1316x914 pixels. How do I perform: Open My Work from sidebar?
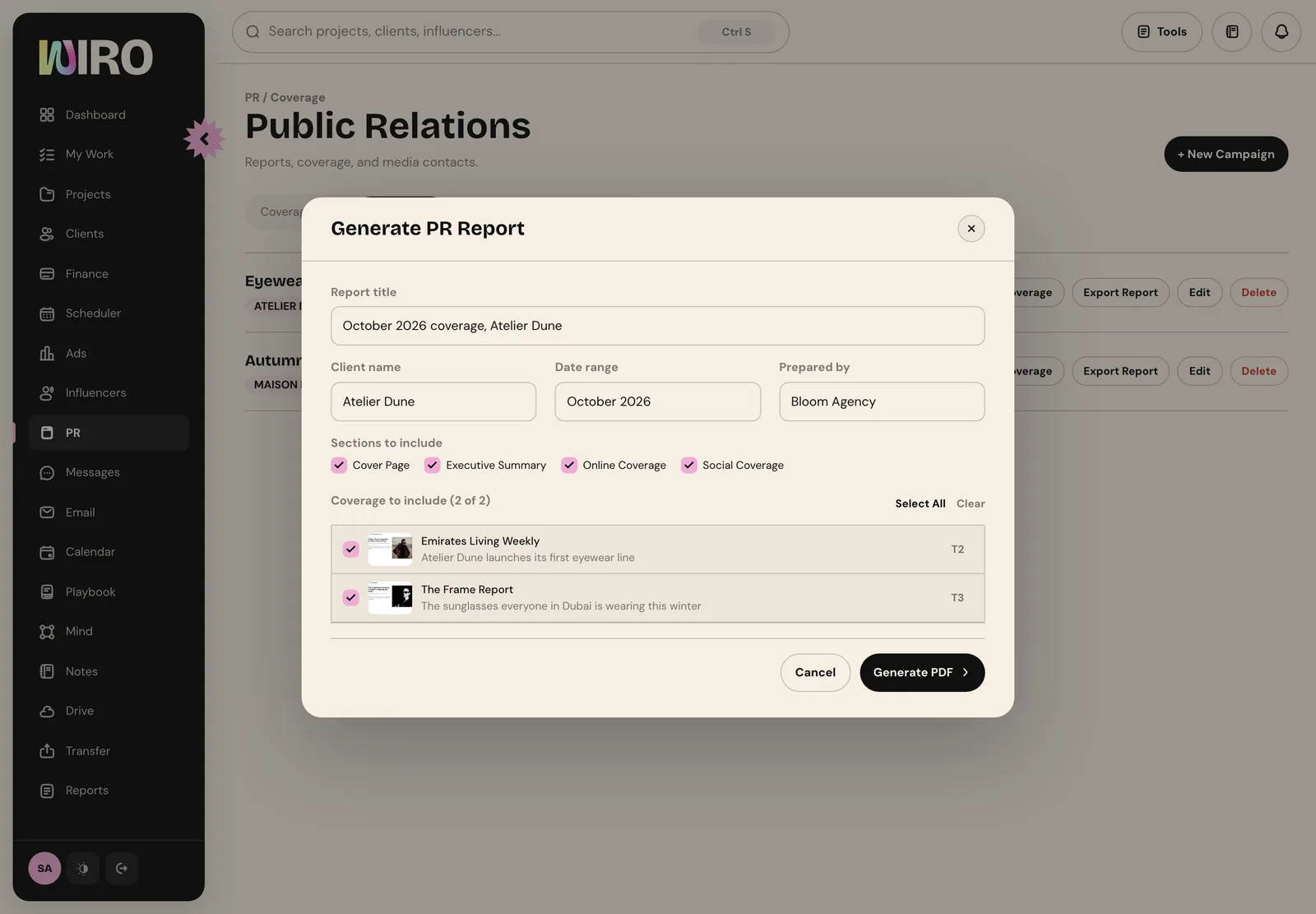89,154
